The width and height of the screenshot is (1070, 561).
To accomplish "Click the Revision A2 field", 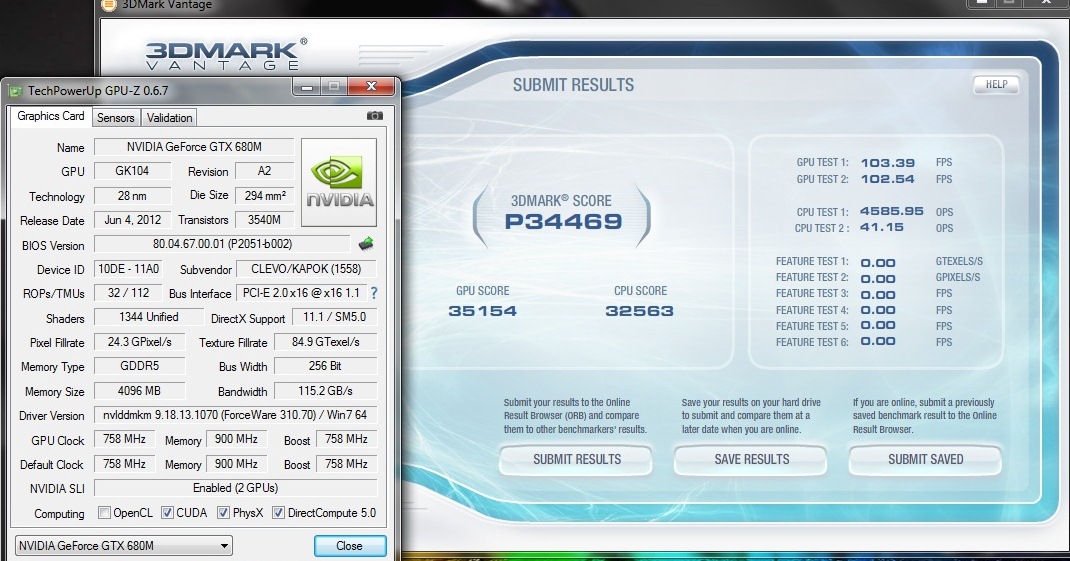I will [x=265, y=171].
